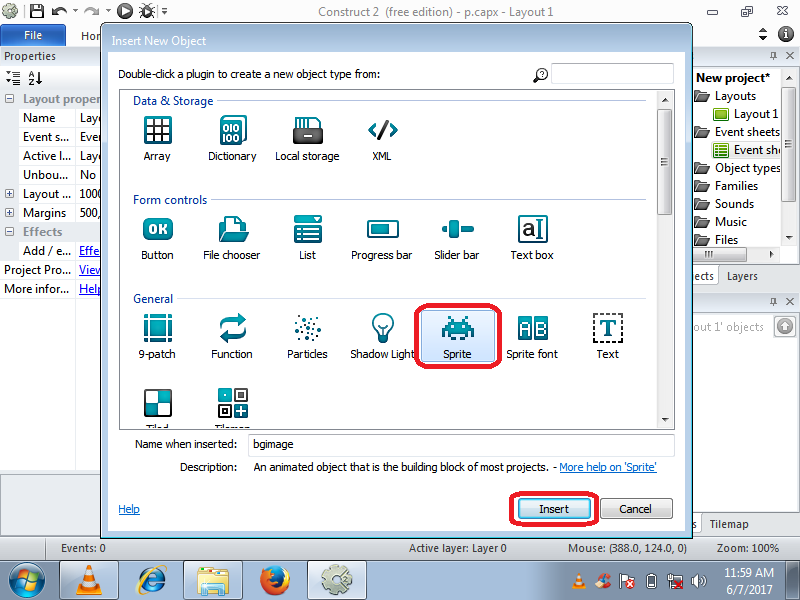The height and width of the screenshot is (600, 800).
Task: Expand the Layout size property
Action: [10, 194]
